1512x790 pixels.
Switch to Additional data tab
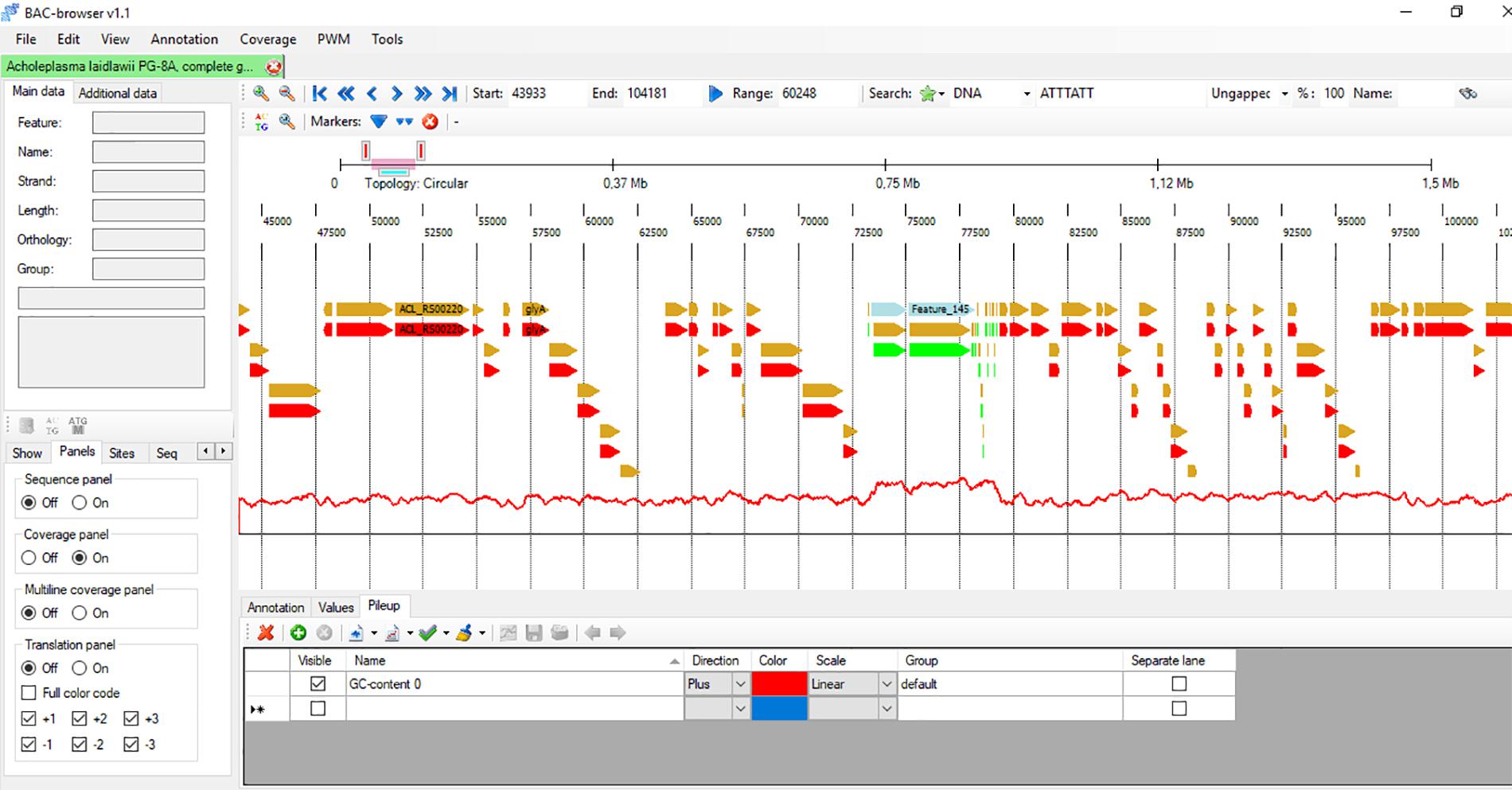pyautogui.click(x=118, y=93)
